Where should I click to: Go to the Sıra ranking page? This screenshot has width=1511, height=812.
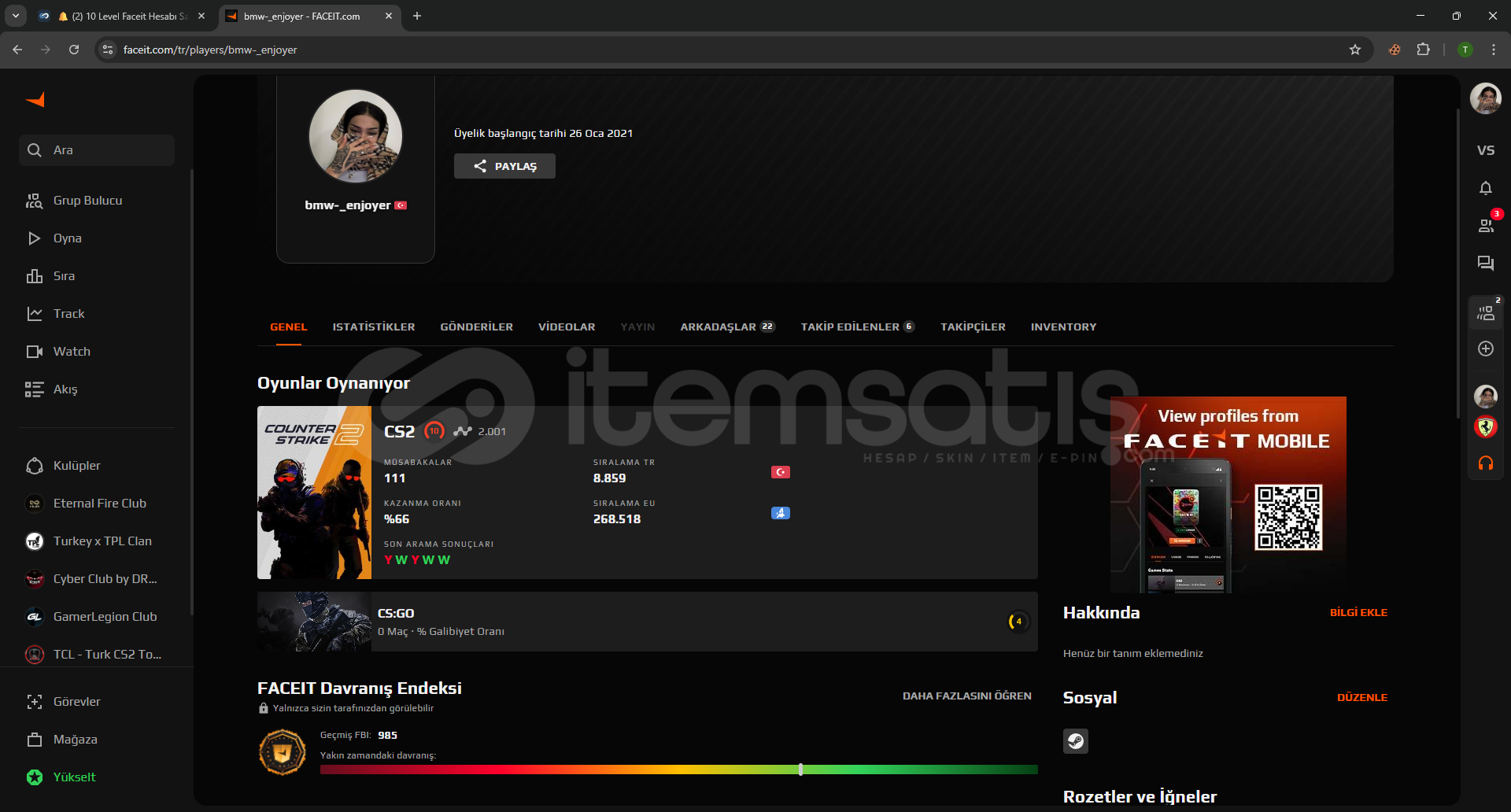(64, 276)
